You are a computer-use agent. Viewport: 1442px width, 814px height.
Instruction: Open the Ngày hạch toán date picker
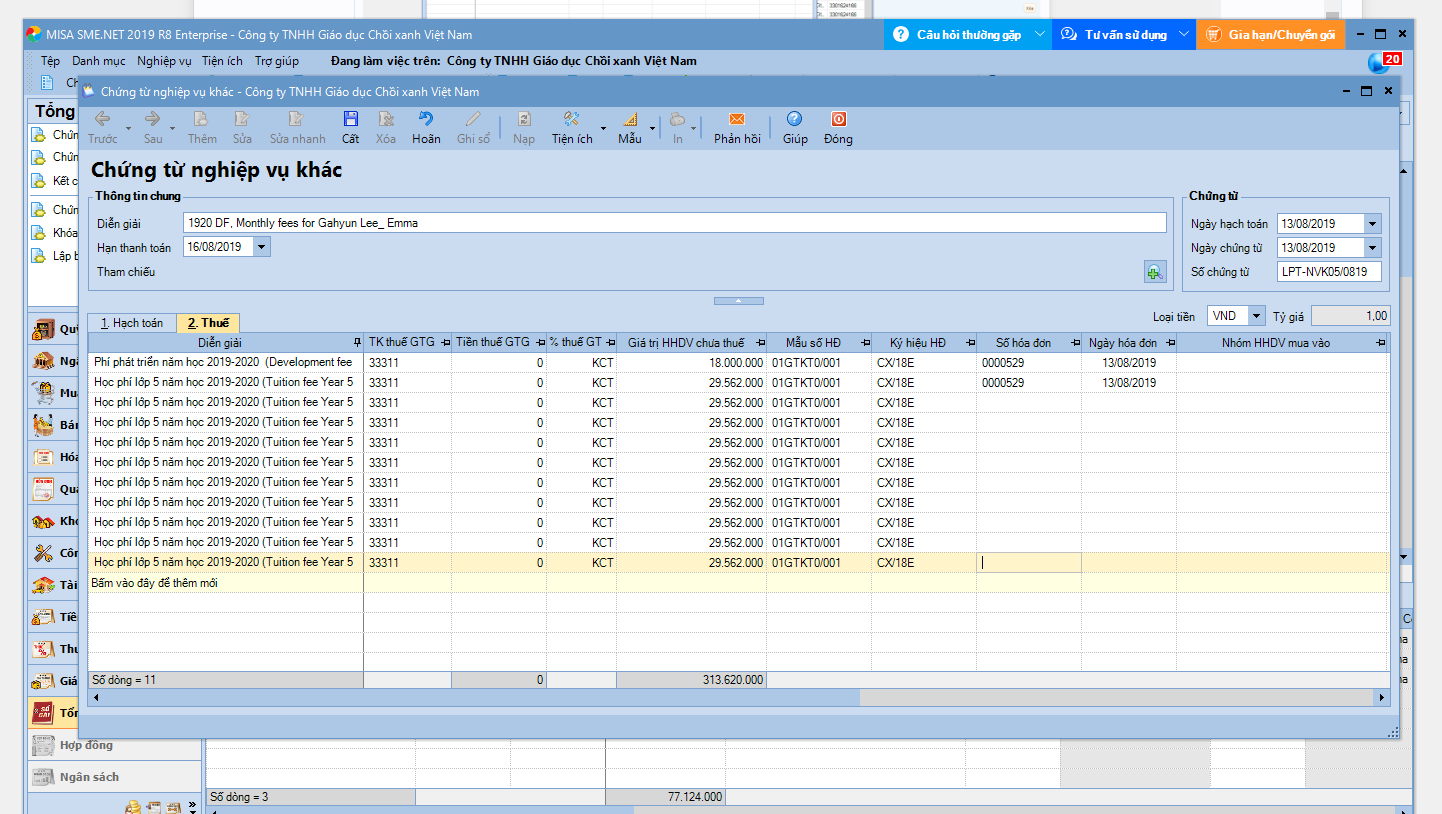point(1372,224)
